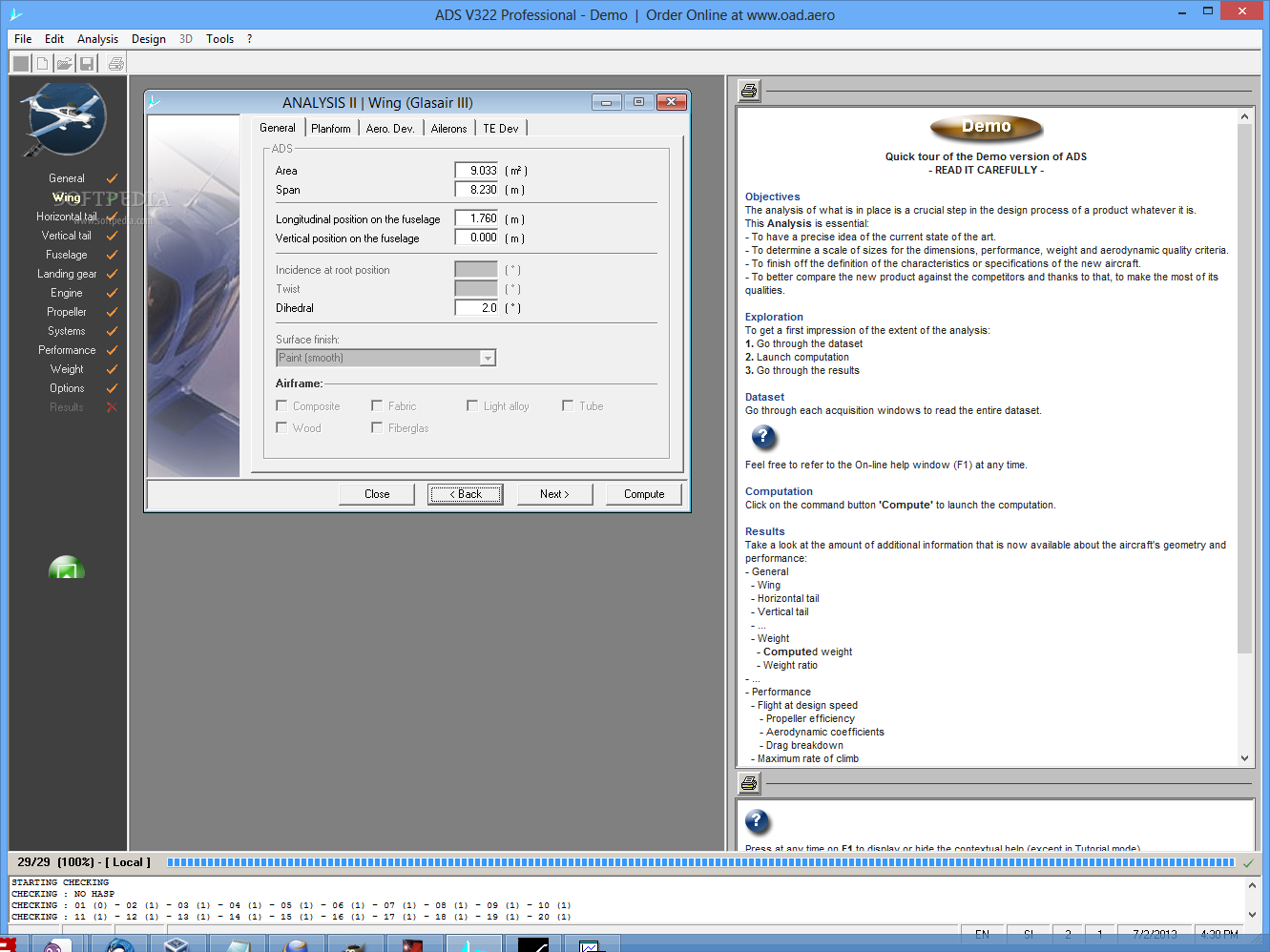Screen dimensions: 1270x952
Task: Click the New file toolbar icon
Action: pos(43,64)
